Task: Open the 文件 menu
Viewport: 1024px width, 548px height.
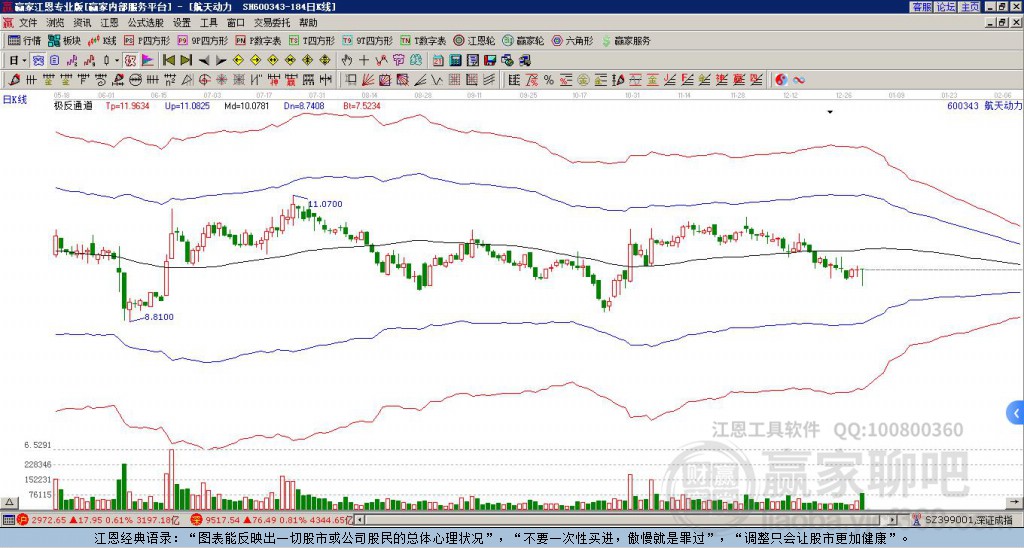Action: (28, 23)
